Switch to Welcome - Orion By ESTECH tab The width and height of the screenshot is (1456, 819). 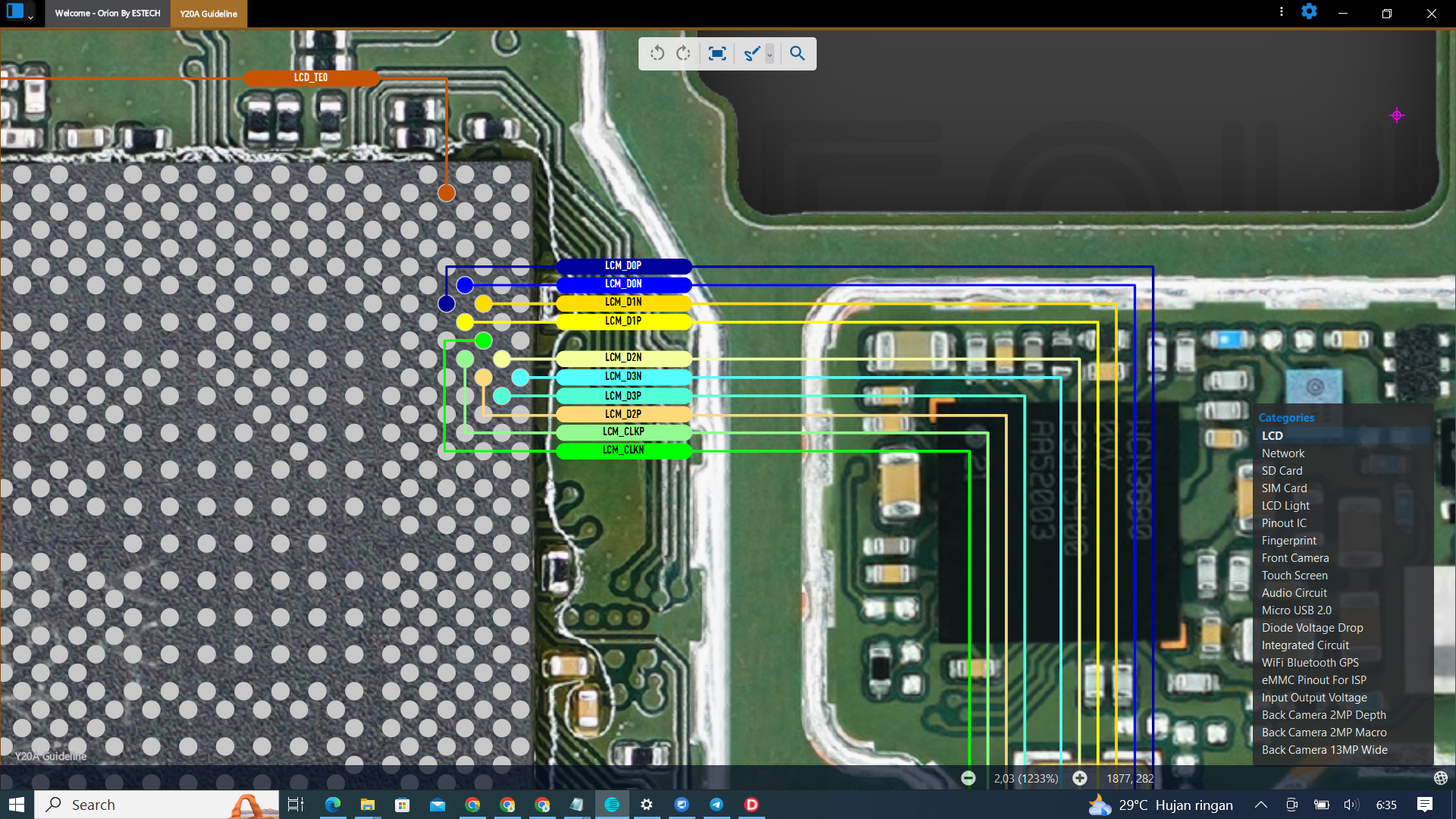click(x=108, y=14)
